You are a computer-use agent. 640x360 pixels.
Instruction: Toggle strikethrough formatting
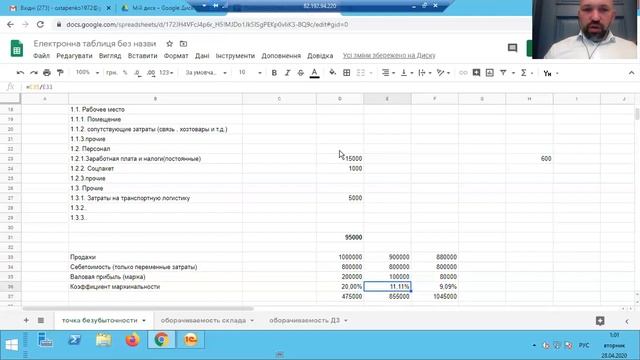[300, 73]
